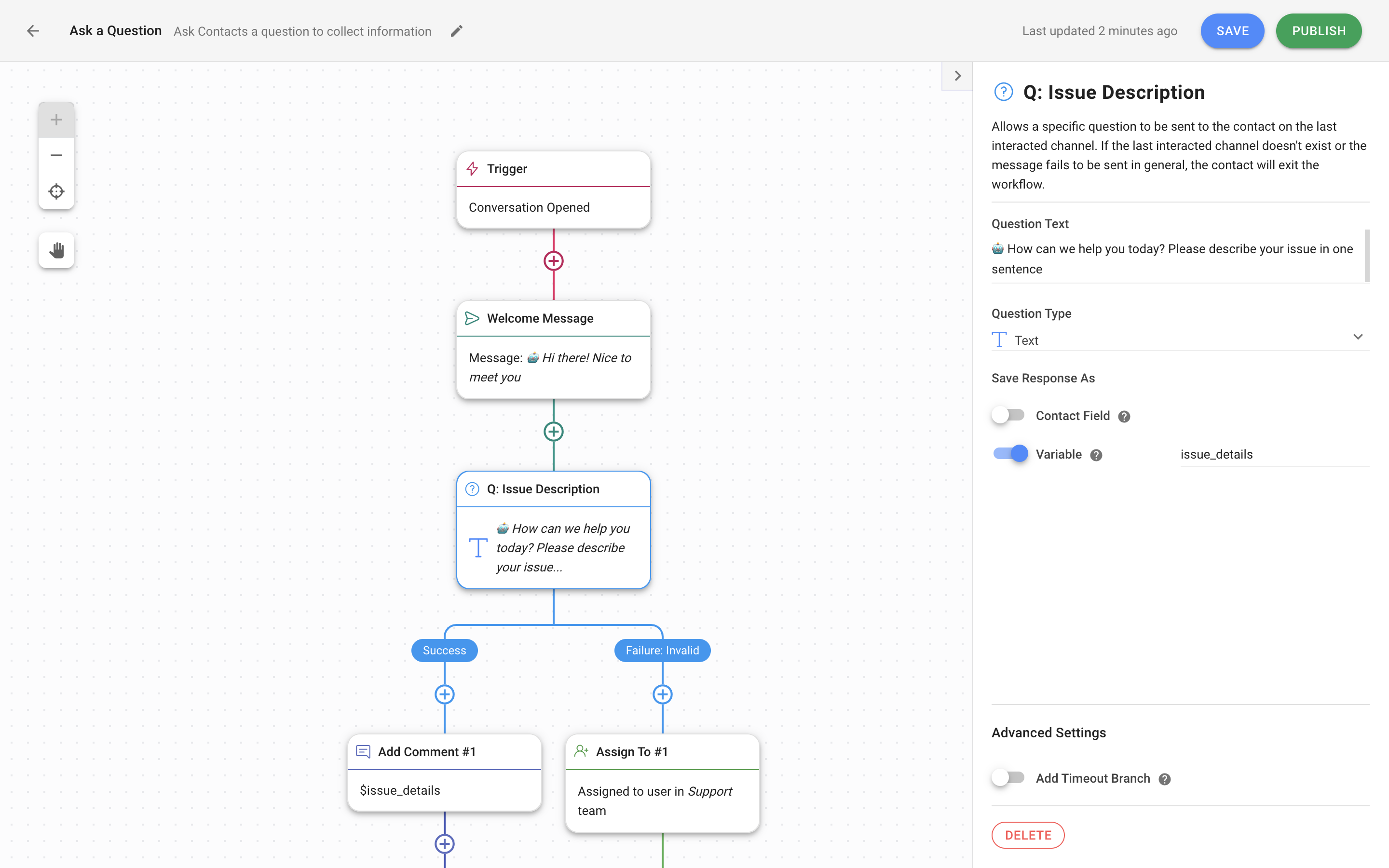Click the Add Comment node comment icon

[363, 751]
